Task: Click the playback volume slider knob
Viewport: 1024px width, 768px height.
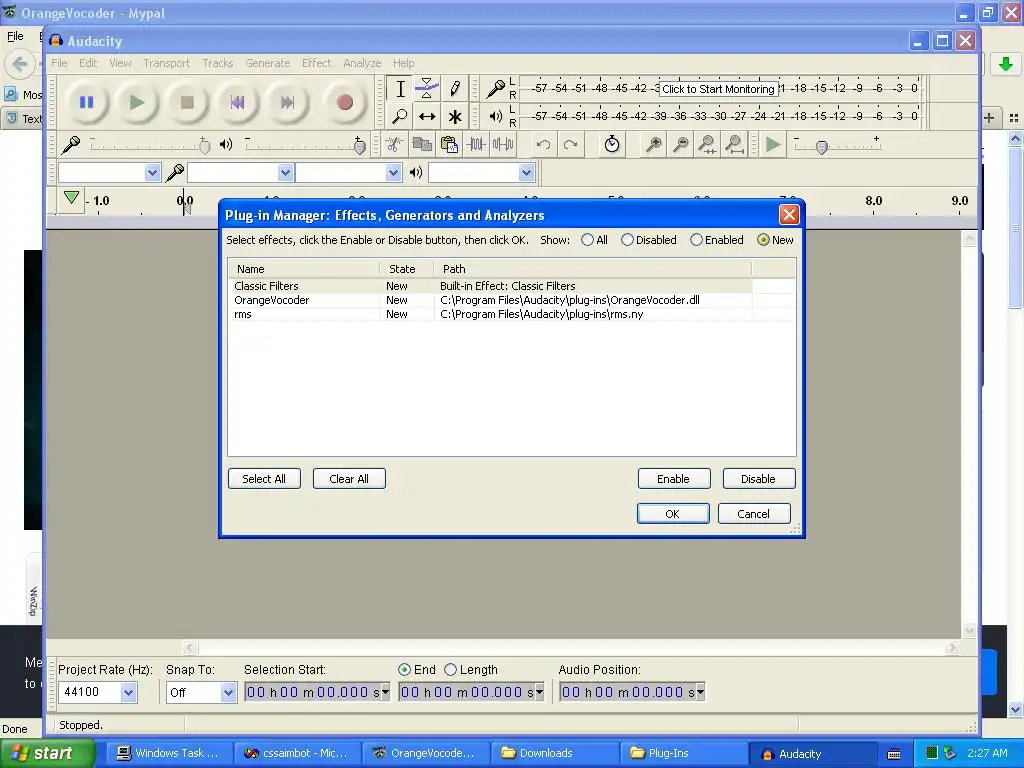Action: click(x=359, y=146)
